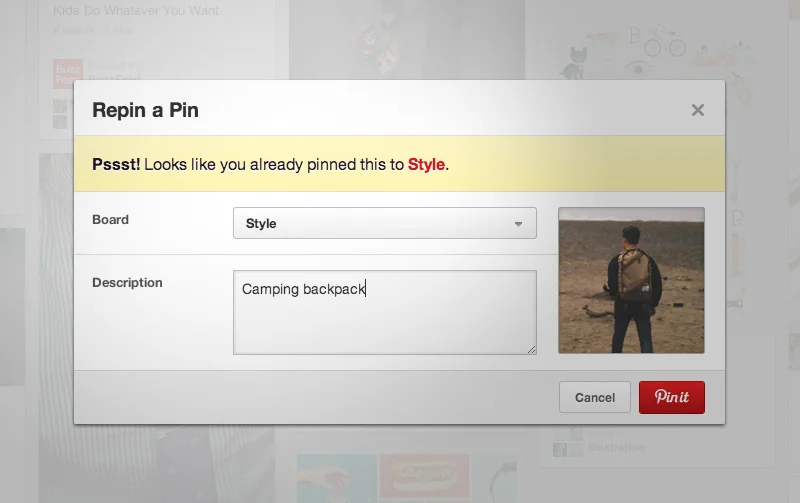Click 'Kids Do Whatever You Want' background text
This screenshot has height=503, width=800.
pyautogui.click(x=136, y=11)
